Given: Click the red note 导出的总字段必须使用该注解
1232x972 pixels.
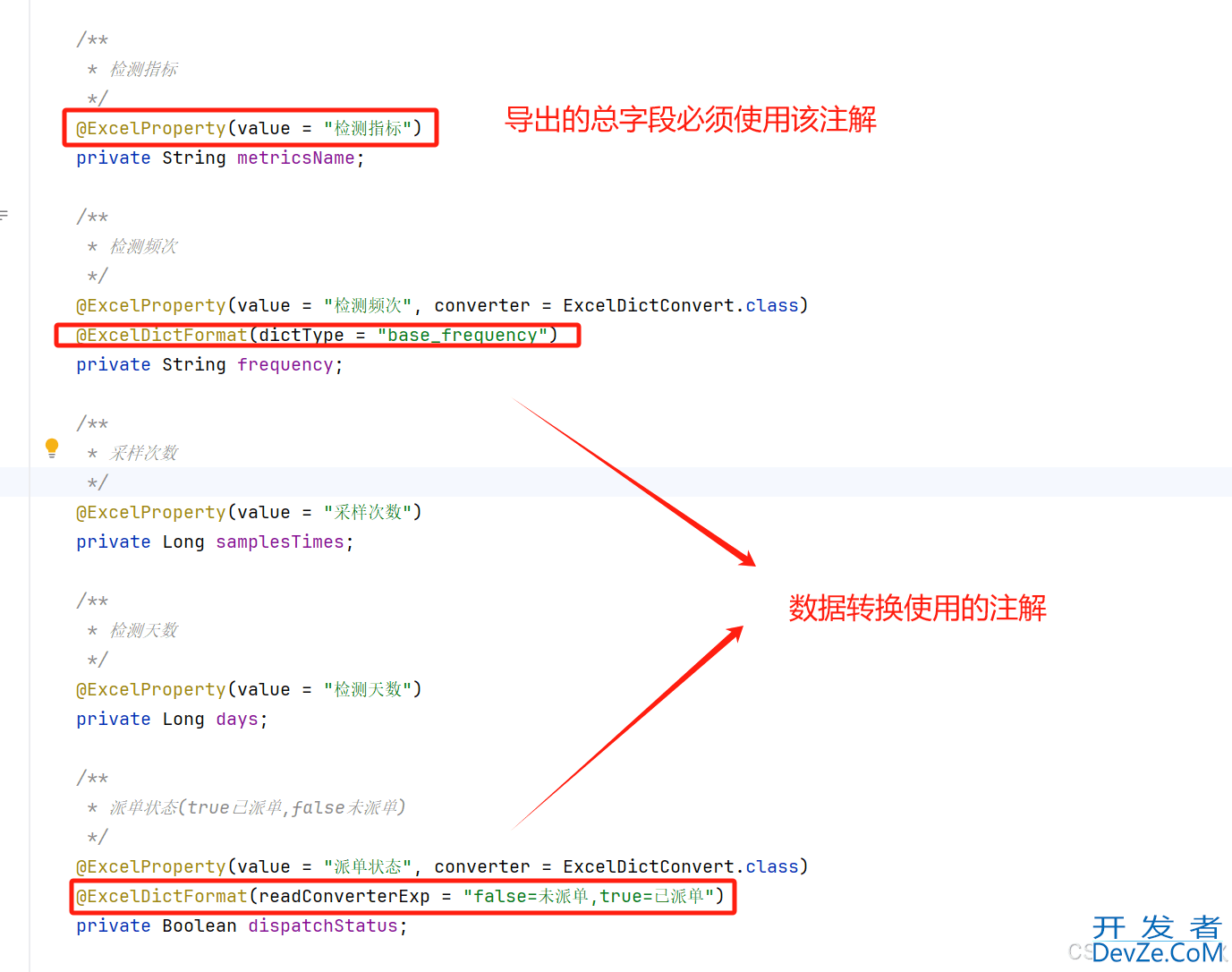Looking at the screenshot, I should tap(691, 119).
